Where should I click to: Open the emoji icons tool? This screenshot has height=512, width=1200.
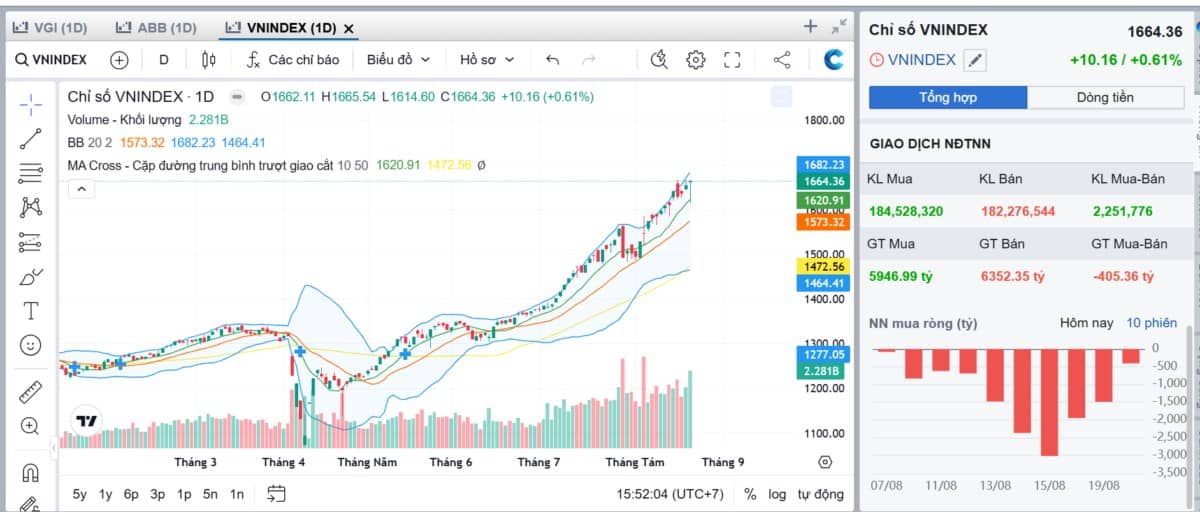[31, 345]
